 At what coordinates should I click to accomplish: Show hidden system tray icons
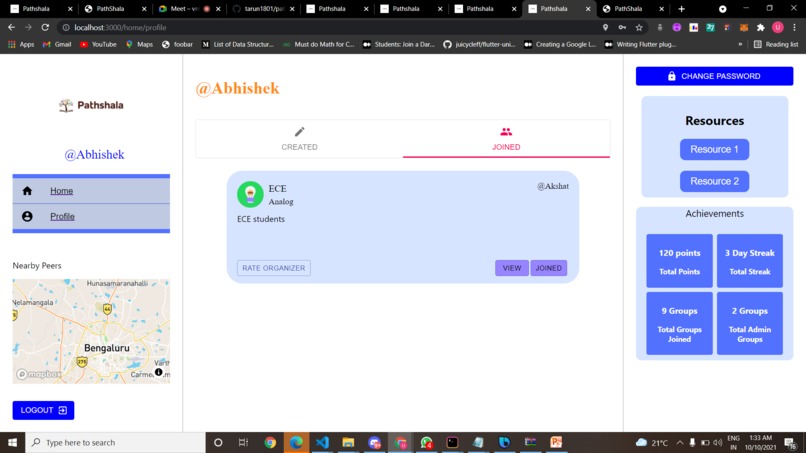(680, 443)
